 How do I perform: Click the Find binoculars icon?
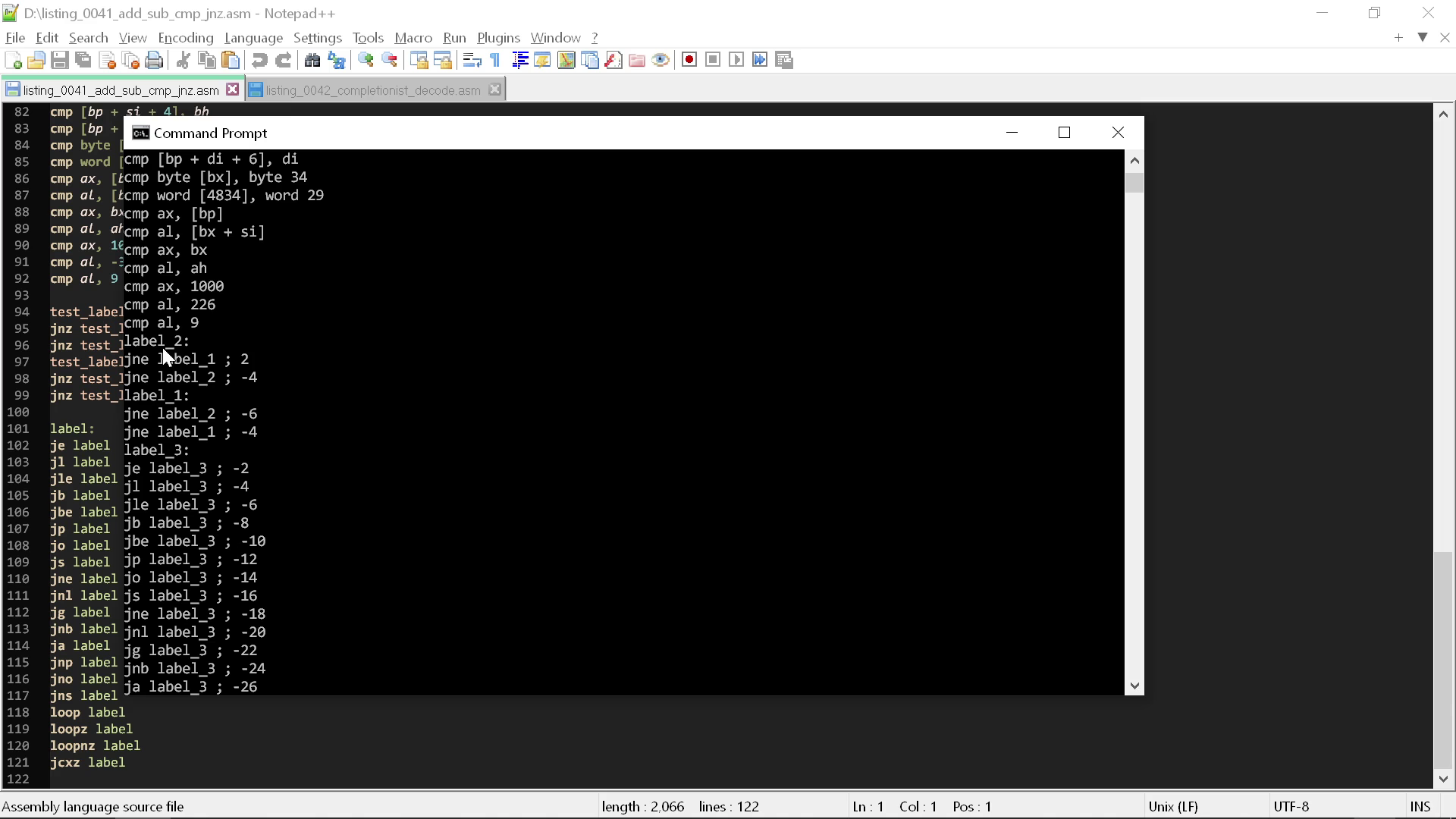tap(312, 60)
